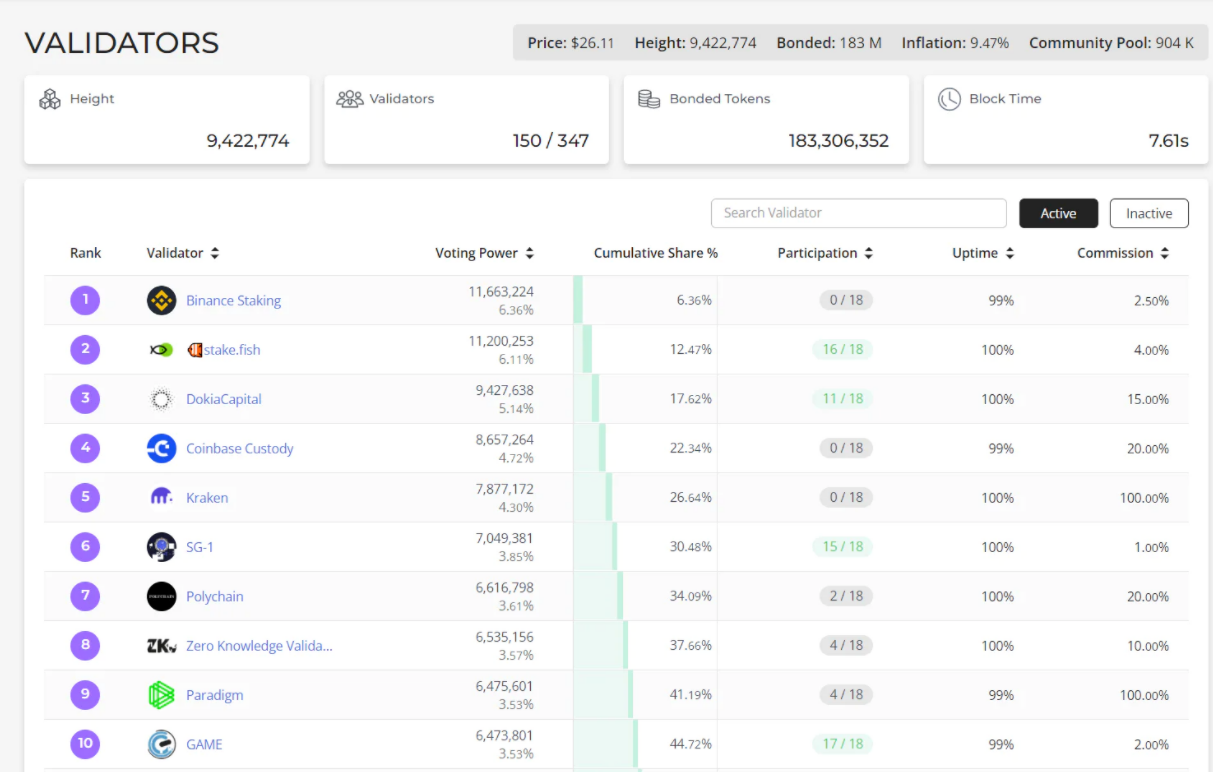Image resolution: width=1213 pixels, height=772 pixels.
Task: Switch to Inactive validators filter
Action: (x=1148, y=213)
